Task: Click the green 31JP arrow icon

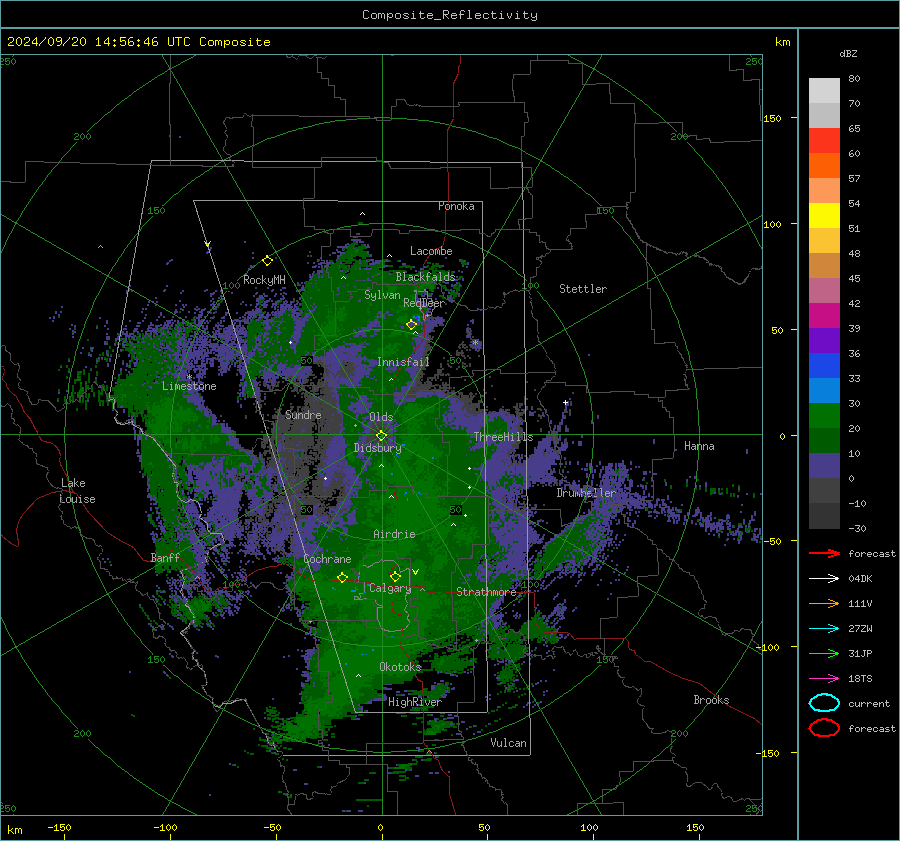Action: pyautogui.click(x=824, y=653)
